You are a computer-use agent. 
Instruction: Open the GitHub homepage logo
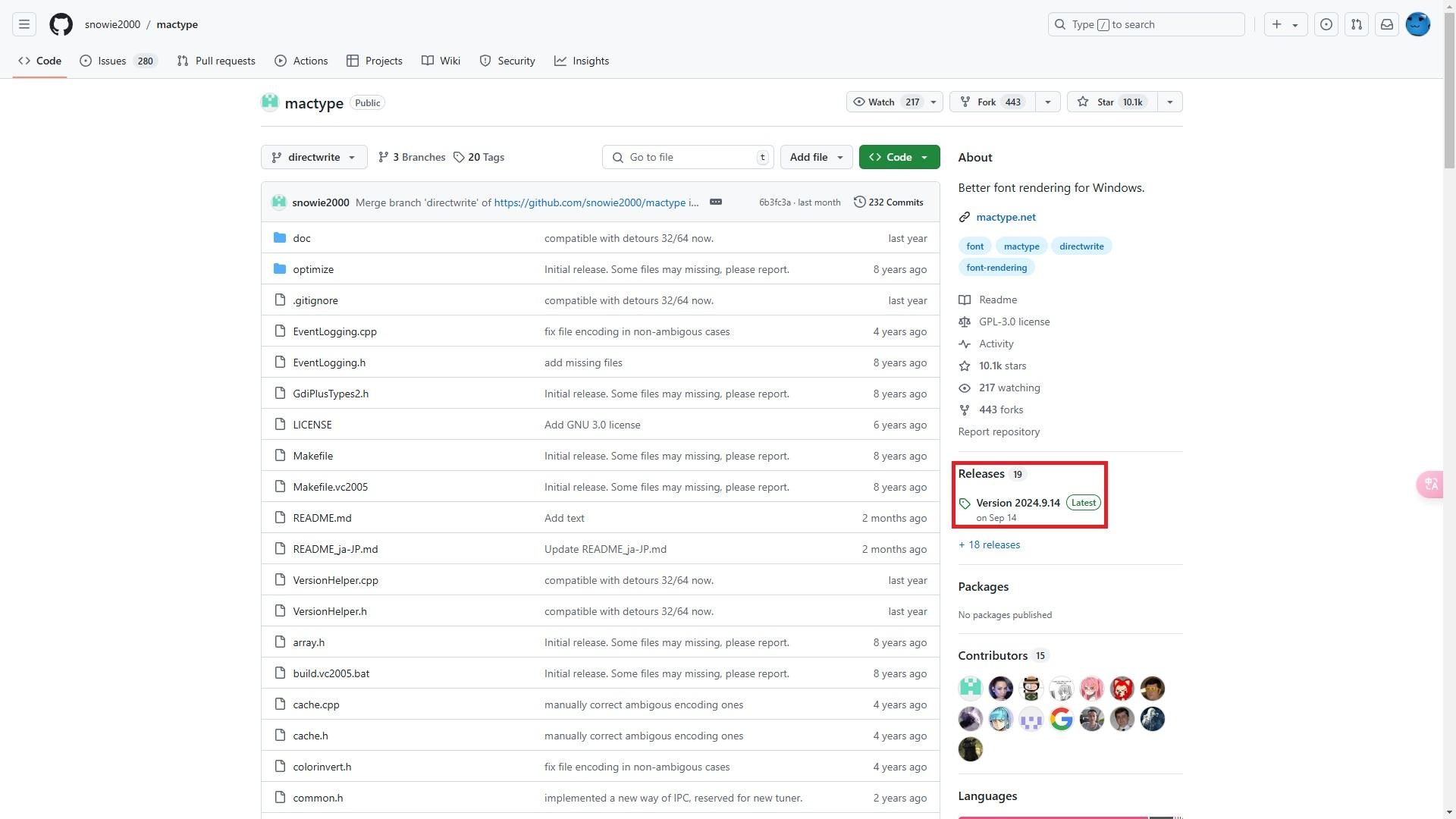coord(61,24)
